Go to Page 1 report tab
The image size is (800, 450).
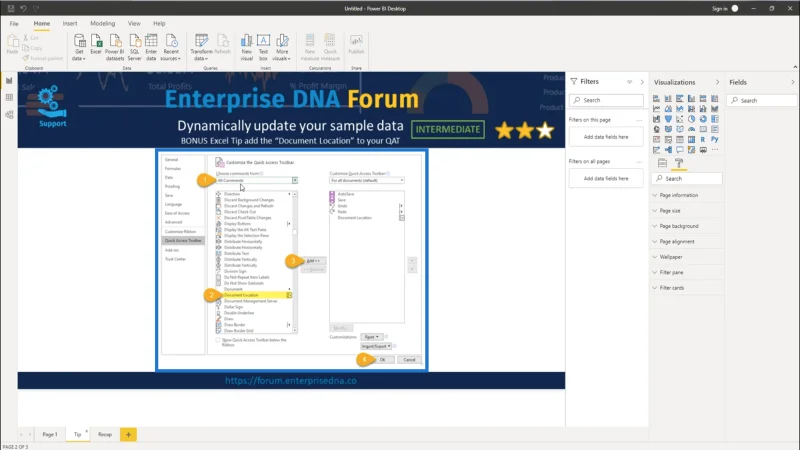(x=49, y=434)
